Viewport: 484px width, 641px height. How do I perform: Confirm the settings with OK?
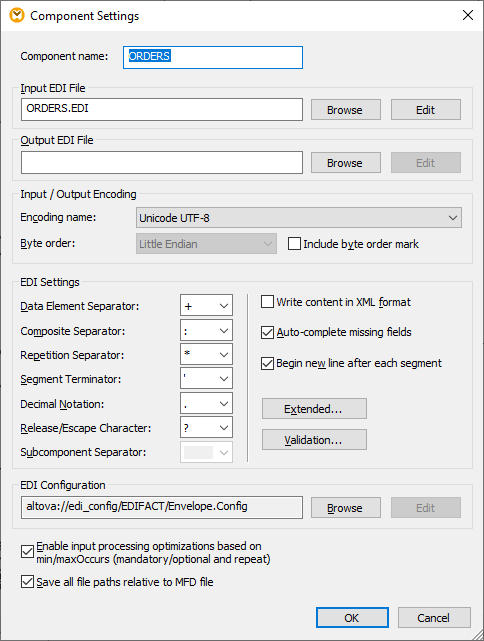coord(352,617)
